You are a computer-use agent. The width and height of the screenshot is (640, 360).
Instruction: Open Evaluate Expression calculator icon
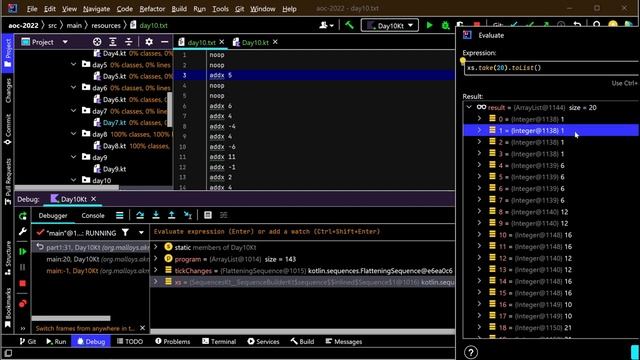pyautogui.click(x=208, y=215)
